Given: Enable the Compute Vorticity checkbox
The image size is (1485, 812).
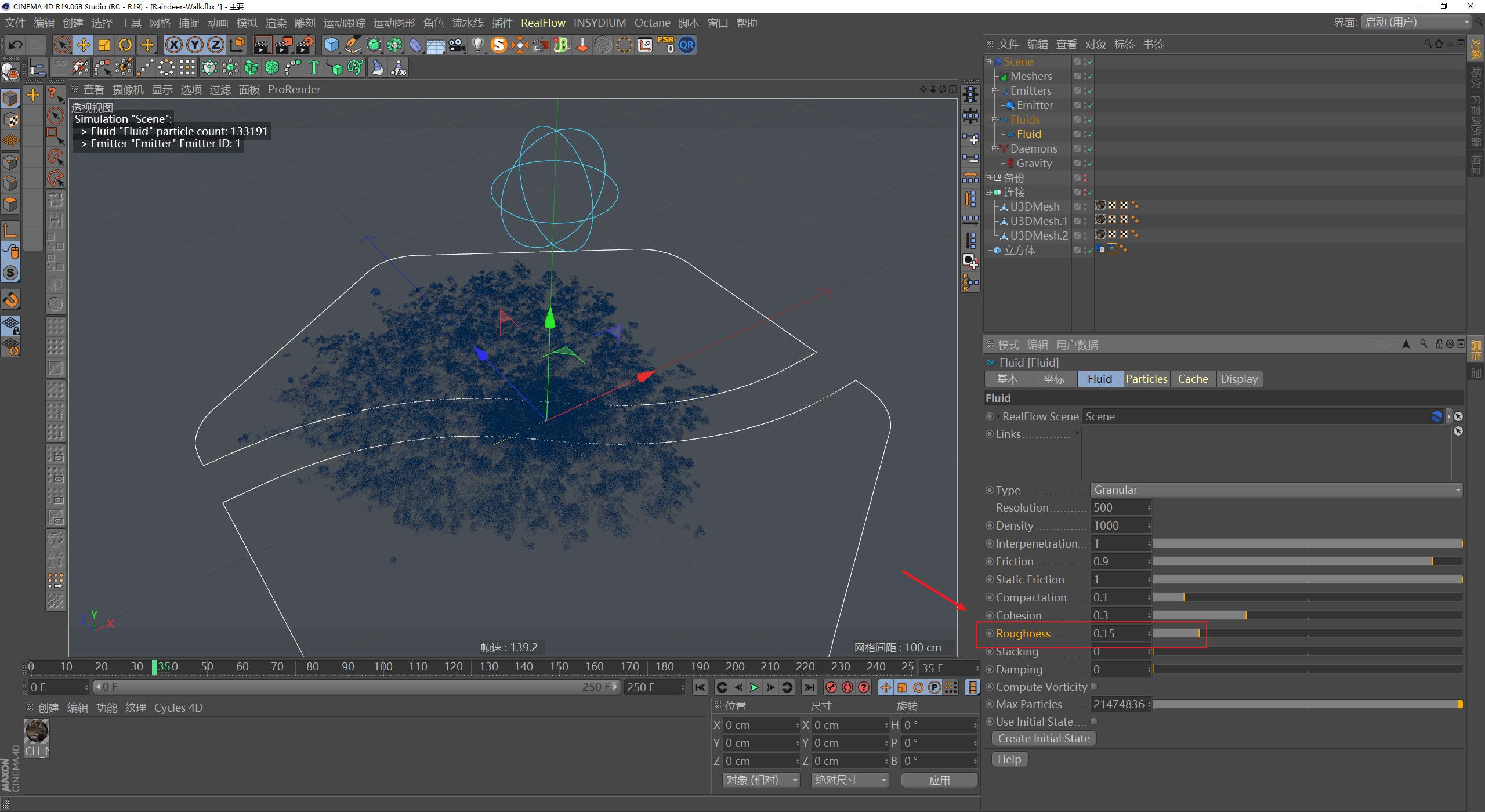Looking at the screenshot, I should [x=1093, y=687].
